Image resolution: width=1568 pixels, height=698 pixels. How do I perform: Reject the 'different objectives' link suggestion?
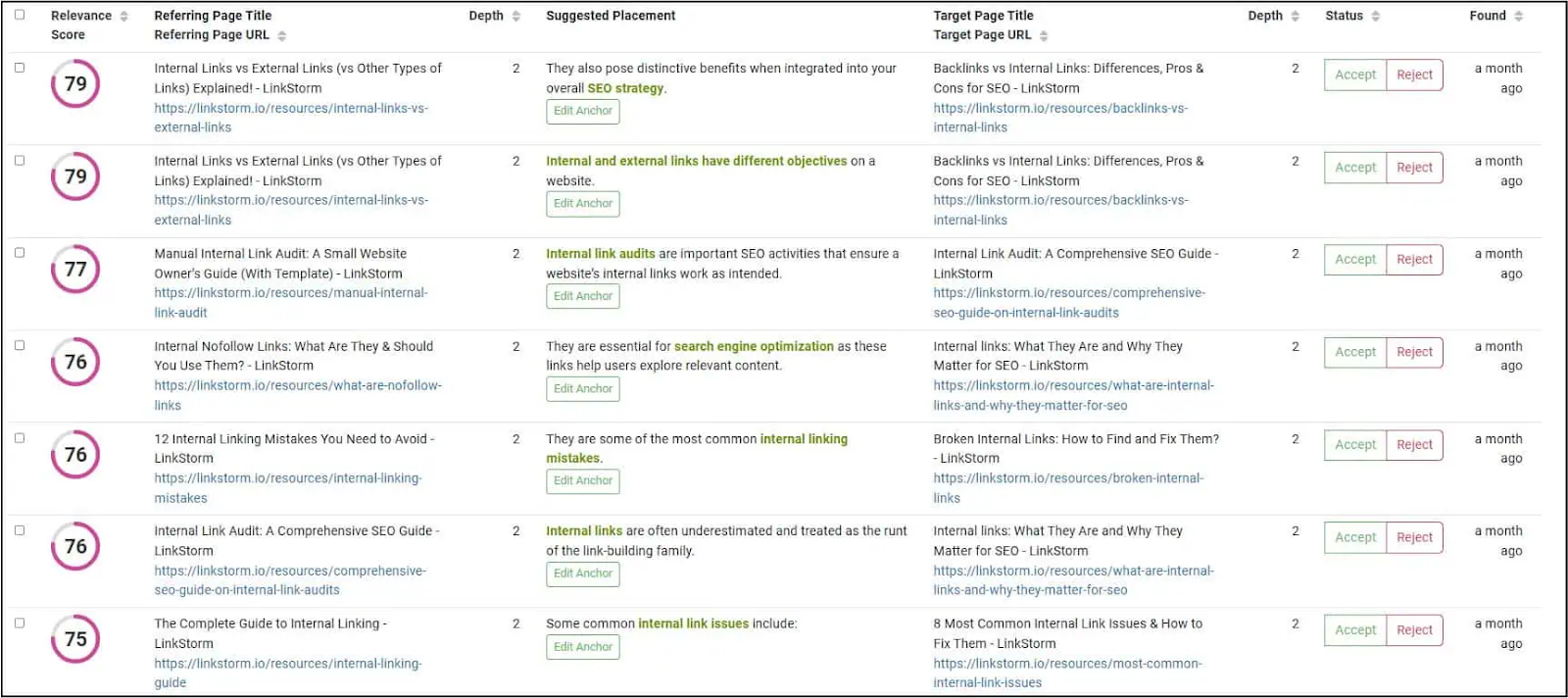pos(1414,168)
